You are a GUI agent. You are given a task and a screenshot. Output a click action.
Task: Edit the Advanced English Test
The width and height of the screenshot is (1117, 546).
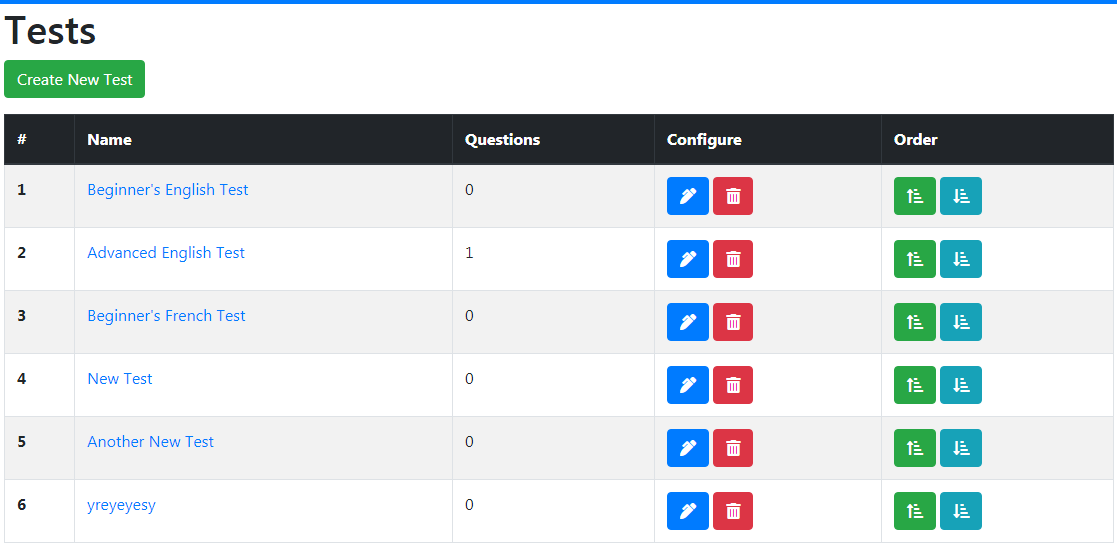(687, 259)
